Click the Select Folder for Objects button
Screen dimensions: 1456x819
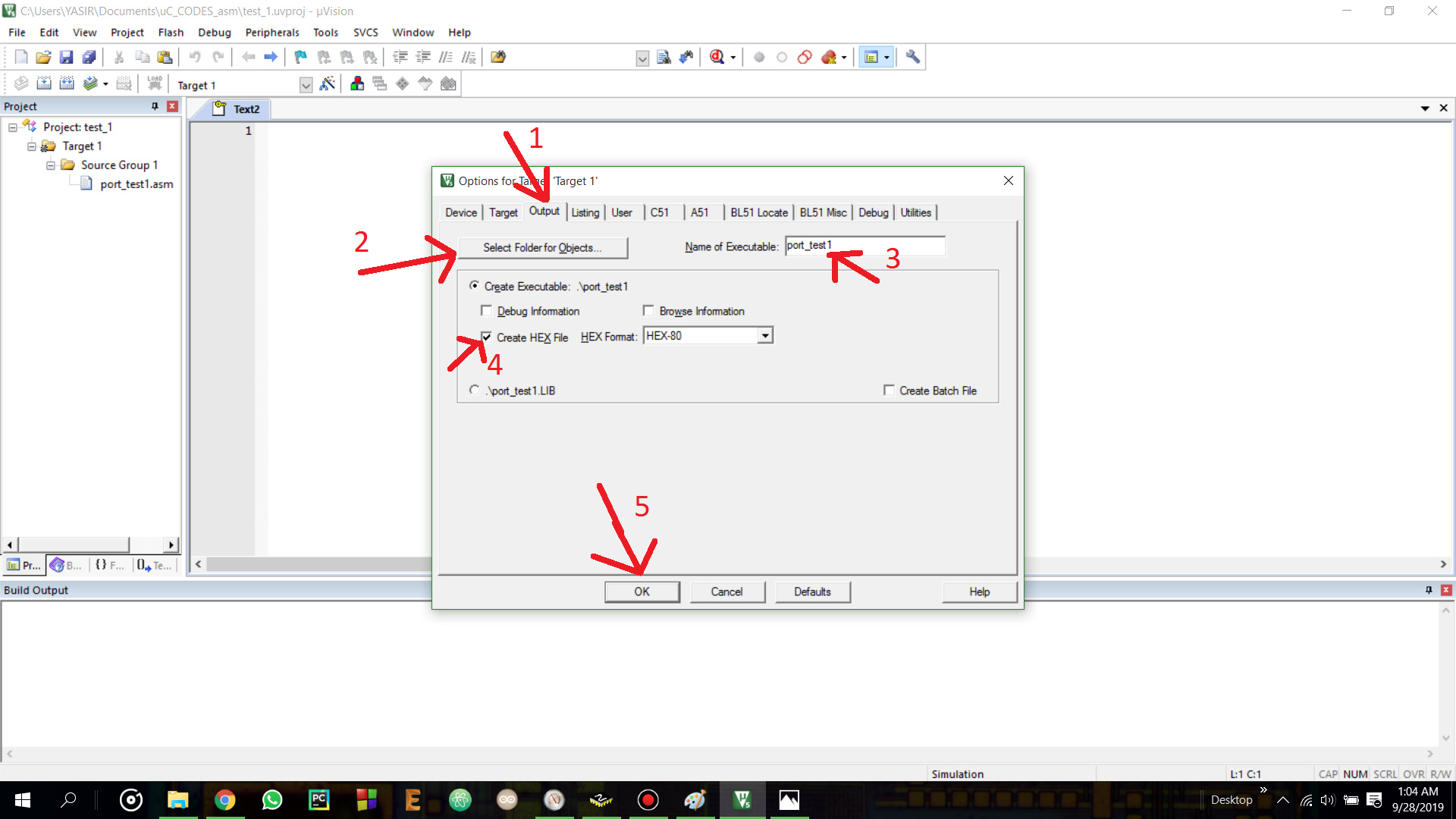tap(542, 247)
